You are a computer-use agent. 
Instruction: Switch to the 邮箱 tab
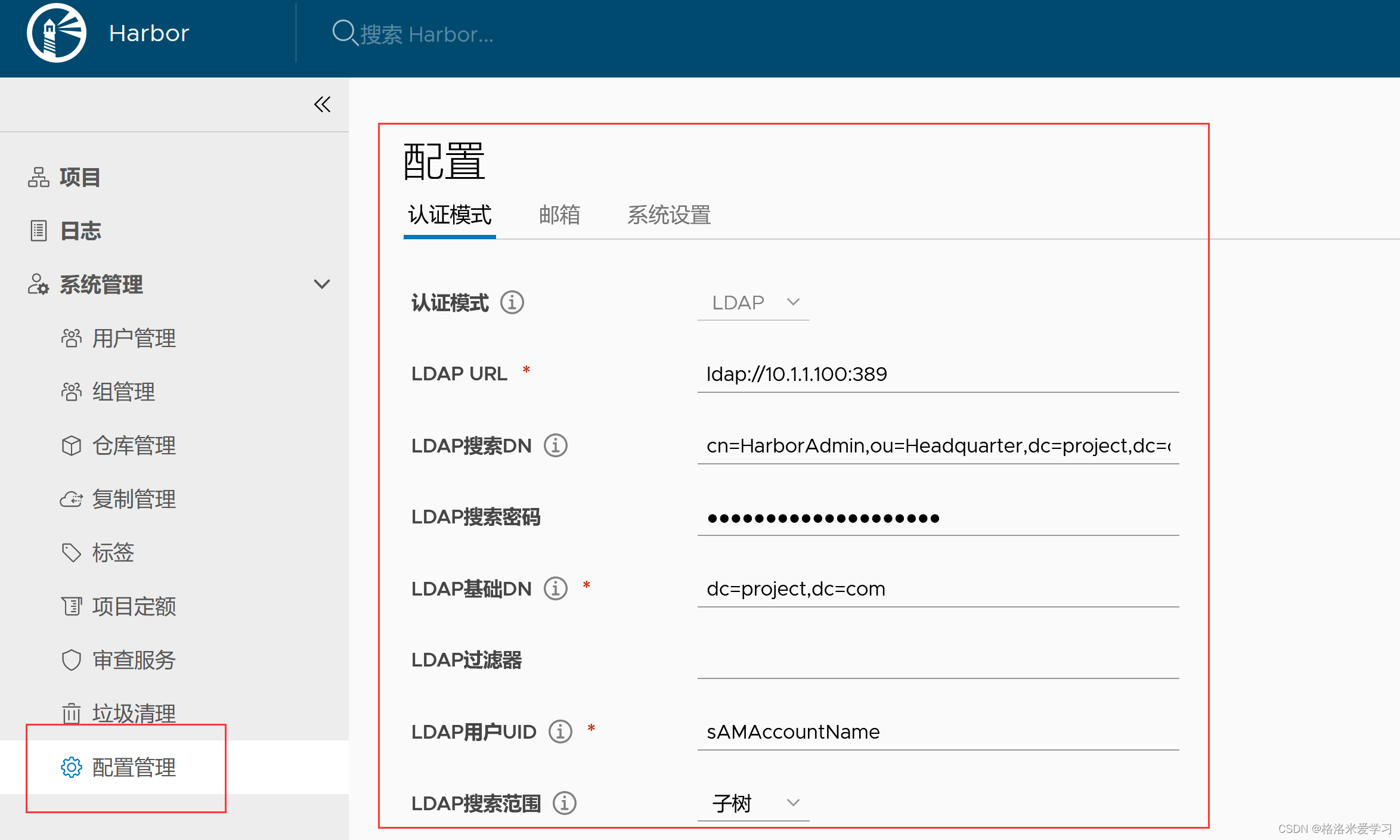(x=559, y=215)
